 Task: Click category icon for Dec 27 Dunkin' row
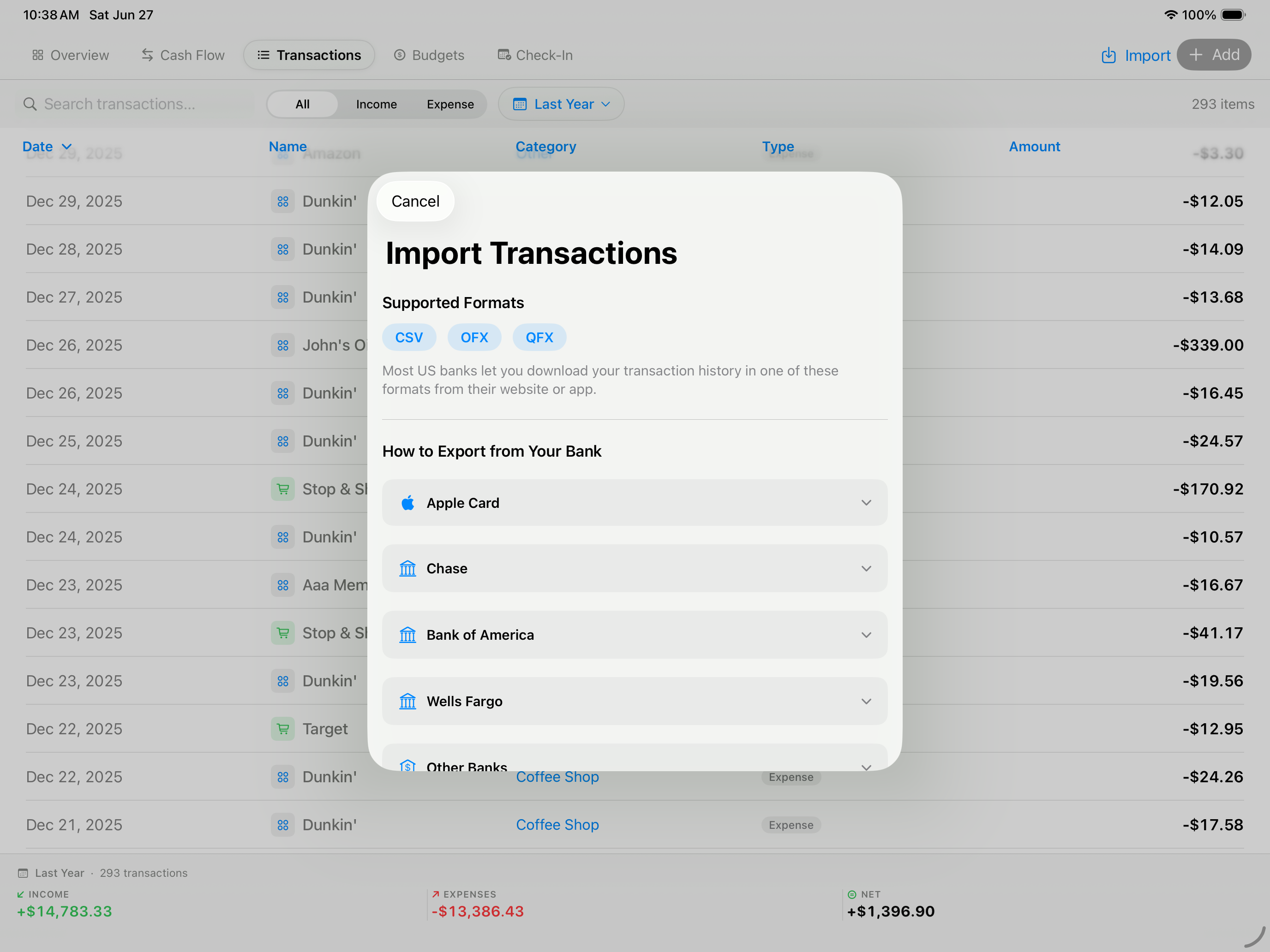(x=282, y=297)
